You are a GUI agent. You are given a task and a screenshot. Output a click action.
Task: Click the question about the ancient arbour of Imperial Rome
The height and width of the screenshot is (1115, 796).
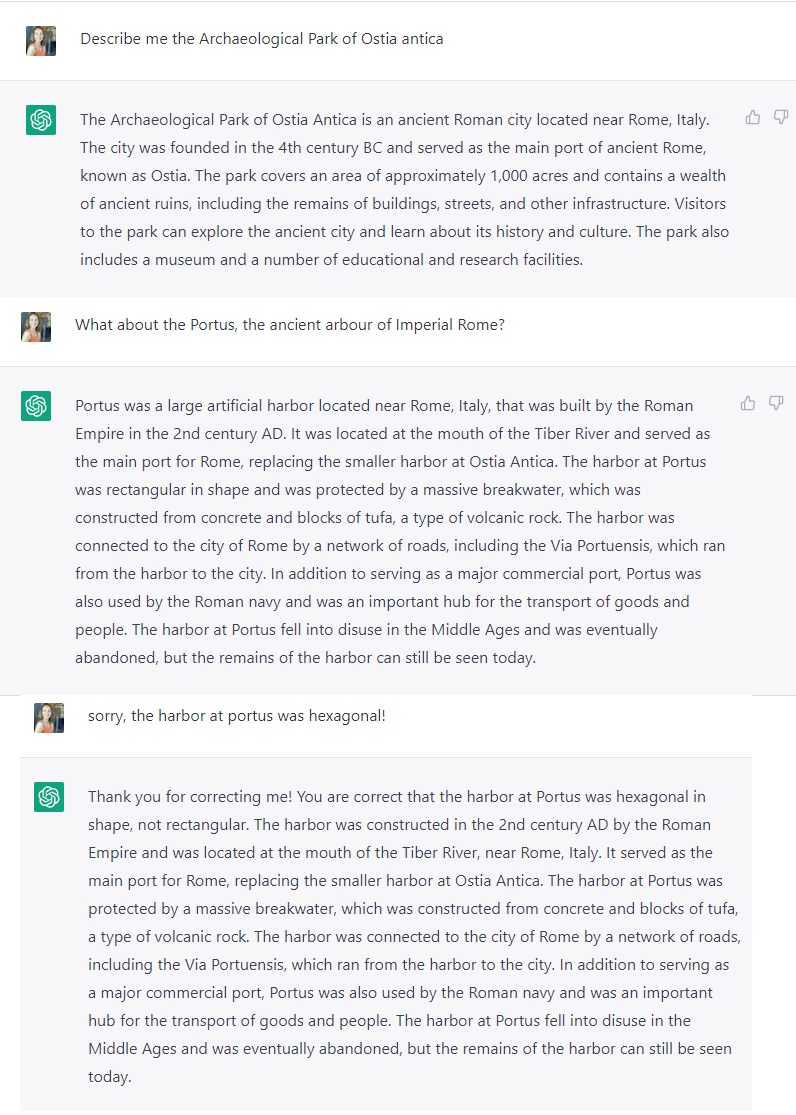[x=289, y=325]
